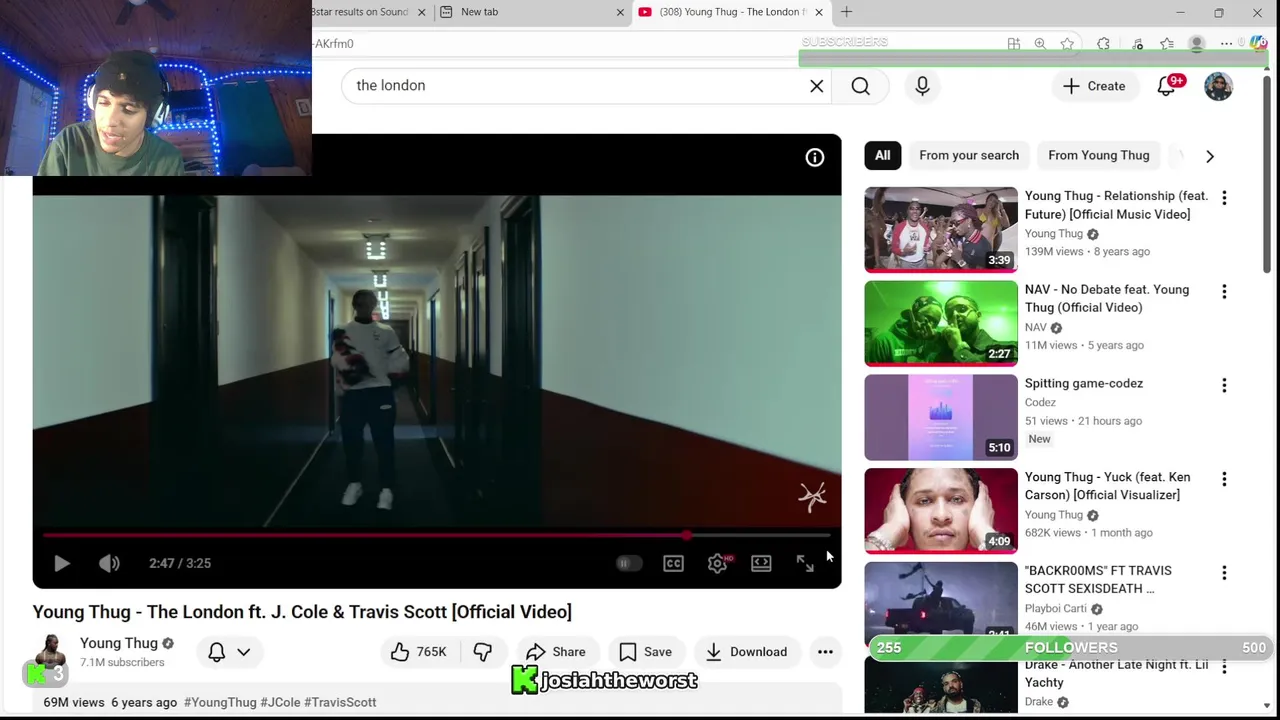Click the video info card icon
This screenshot has width=1280, height=720.
point(815,157)
